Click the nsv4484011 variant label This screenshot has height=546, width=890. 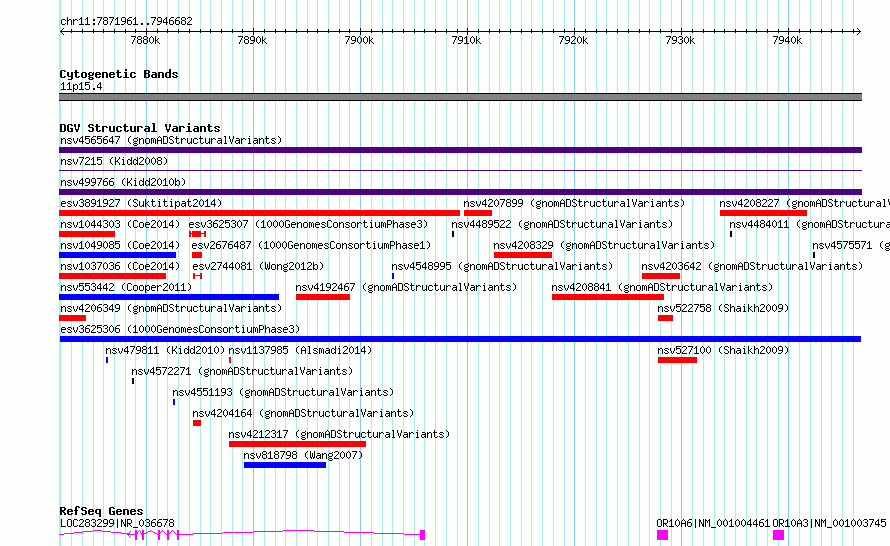click(809, 224)
